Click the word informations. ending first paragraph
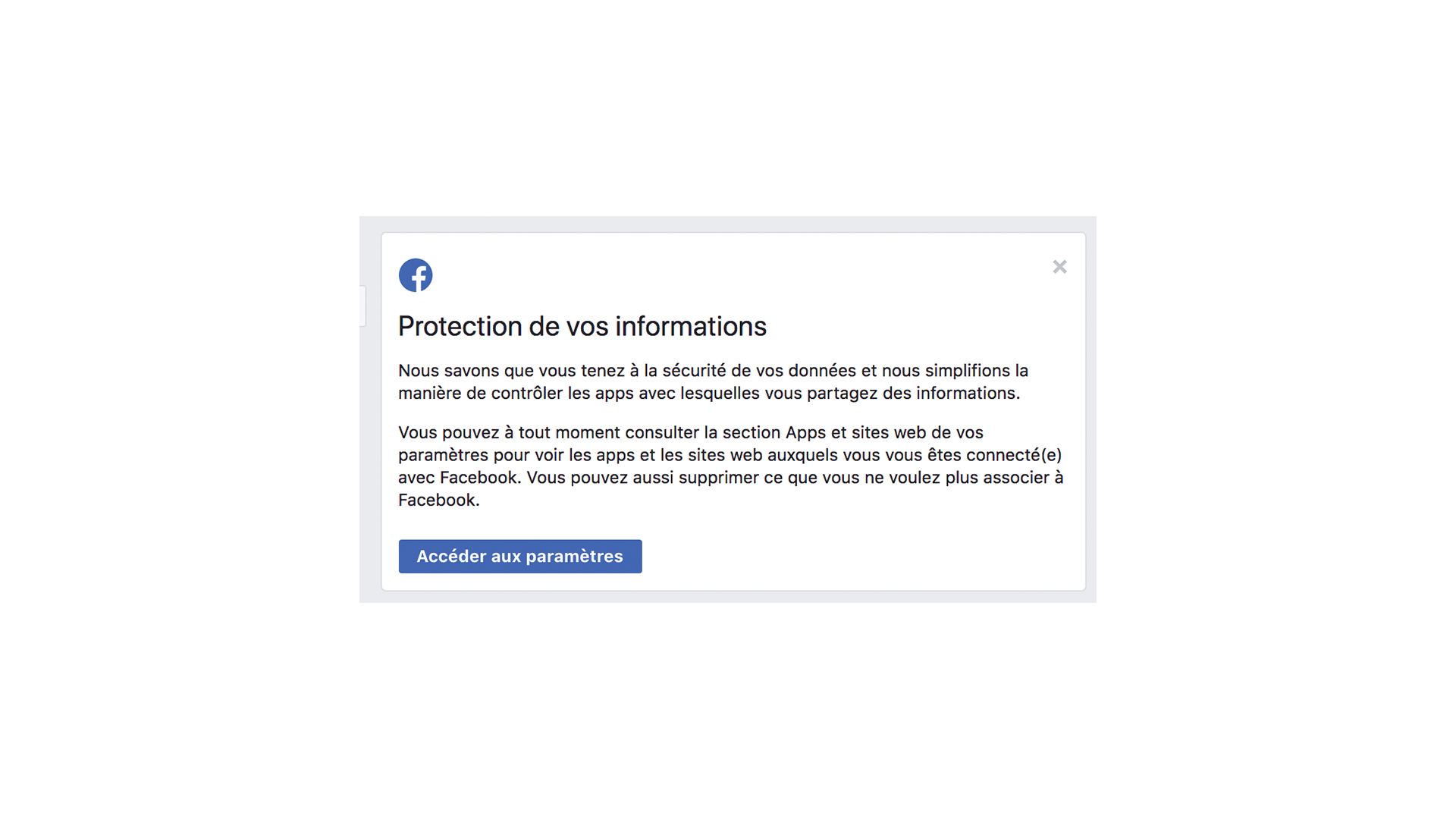1456x819 pixels. pos(968,394)
